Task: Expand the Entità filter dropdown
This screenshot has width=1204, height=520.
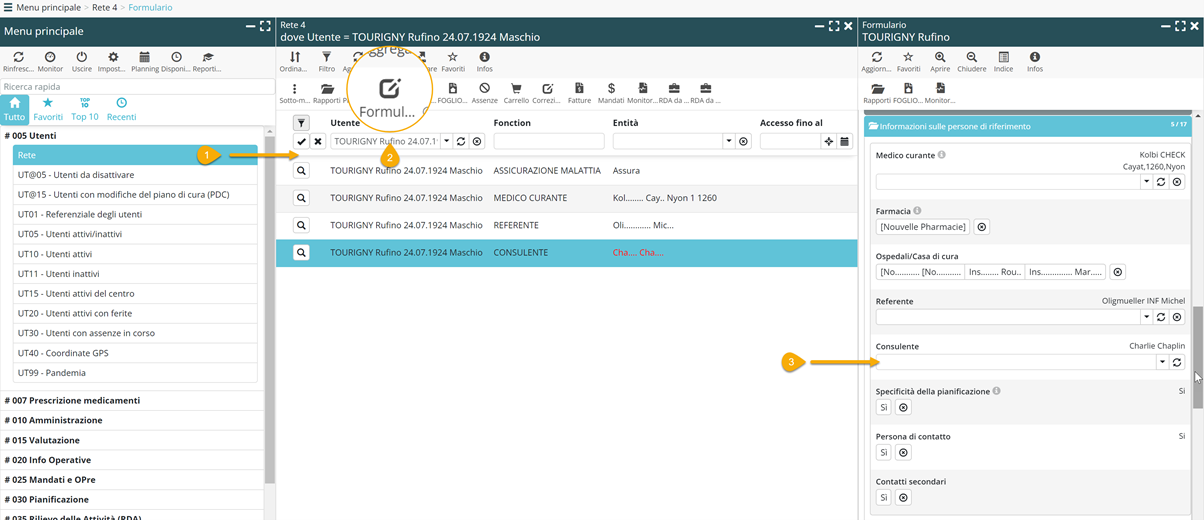Action: 728,142
